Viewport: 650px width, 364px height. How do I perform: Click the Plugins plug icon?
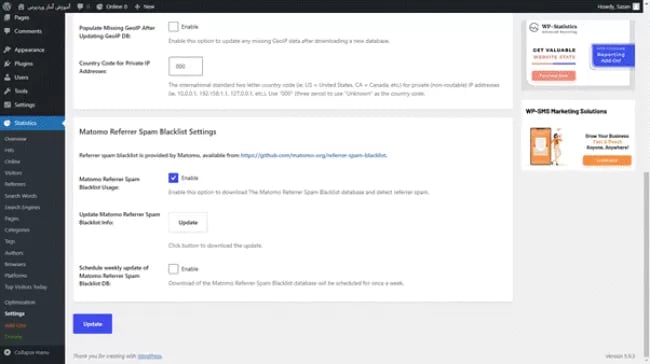(7, 63)
